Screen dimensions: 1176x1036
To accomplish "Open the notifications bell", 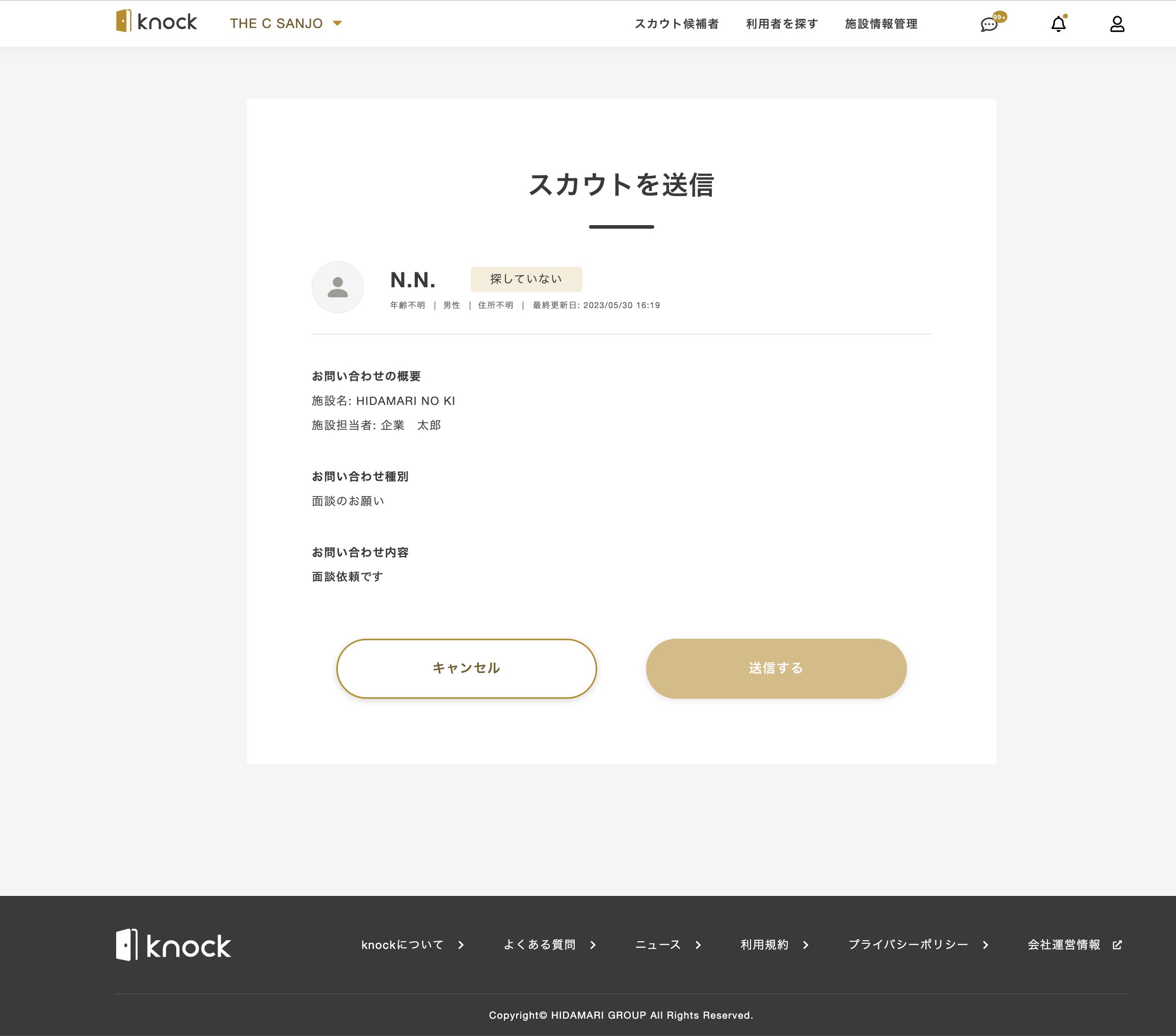I will pyautogui.click(x=1059, y=23).
